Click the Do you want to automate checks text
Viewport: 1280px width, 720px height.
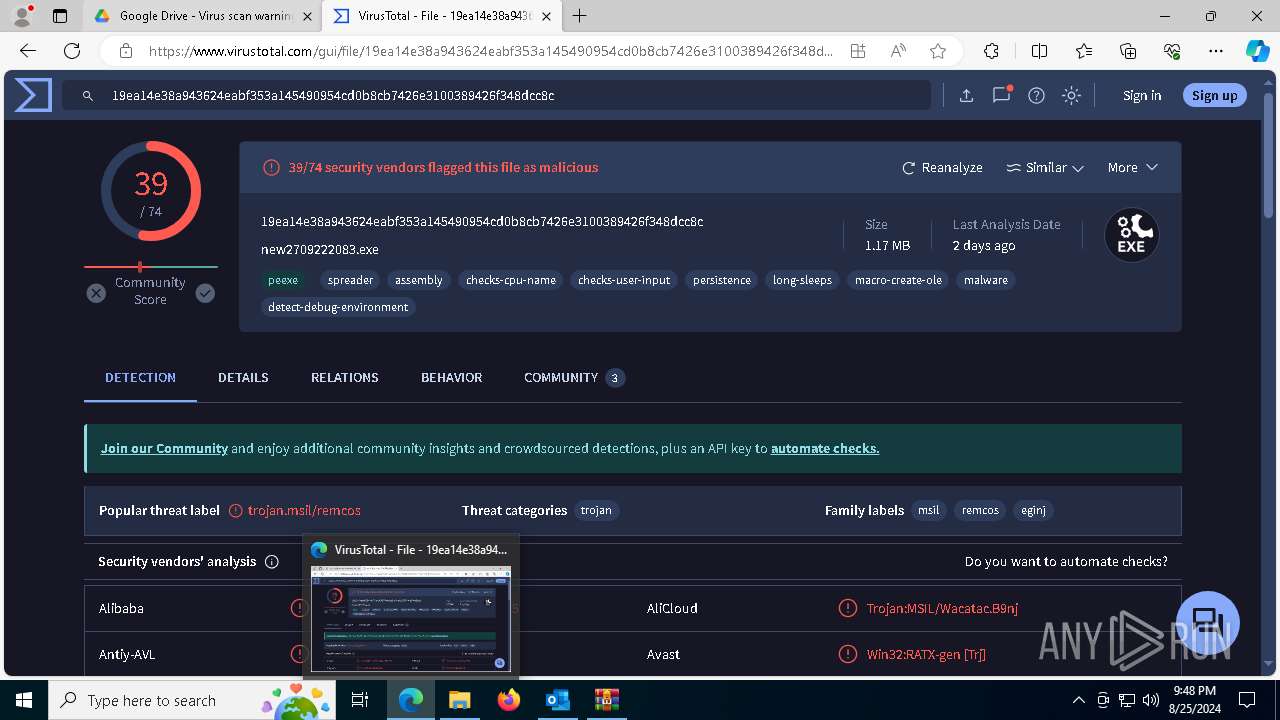(1066, 562)
